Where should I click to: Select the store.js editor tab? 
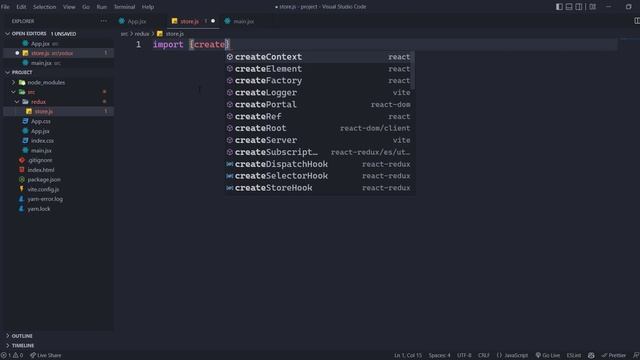click(189, 21)
